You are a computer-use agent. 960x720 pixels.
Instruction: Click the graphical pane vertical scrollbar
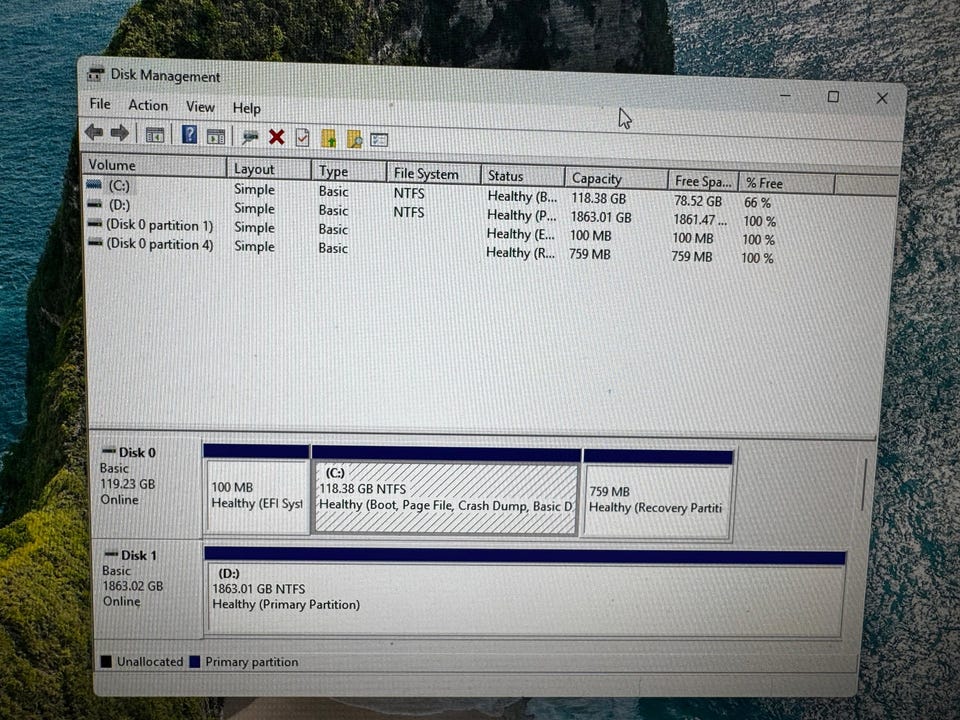pyautogui.click(x=863, y=485)
